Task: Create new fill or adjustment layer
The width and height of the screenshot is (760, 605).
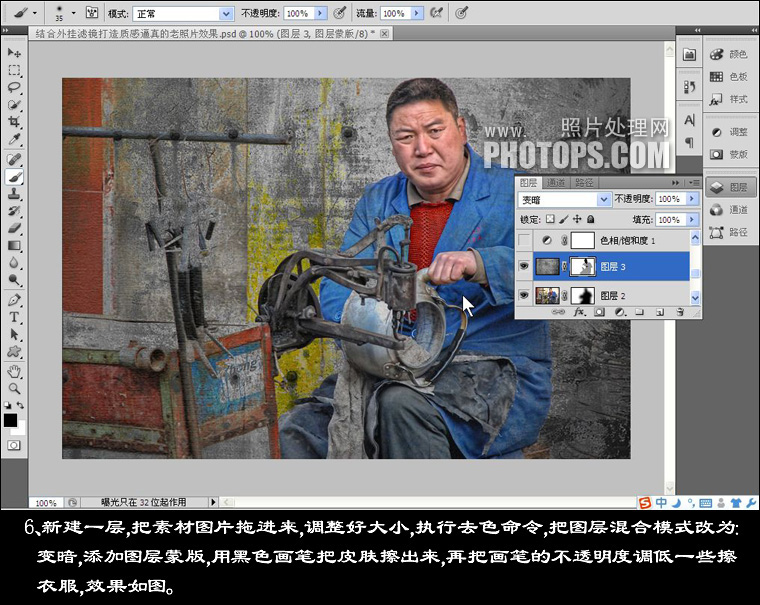Action: (619, 312)
